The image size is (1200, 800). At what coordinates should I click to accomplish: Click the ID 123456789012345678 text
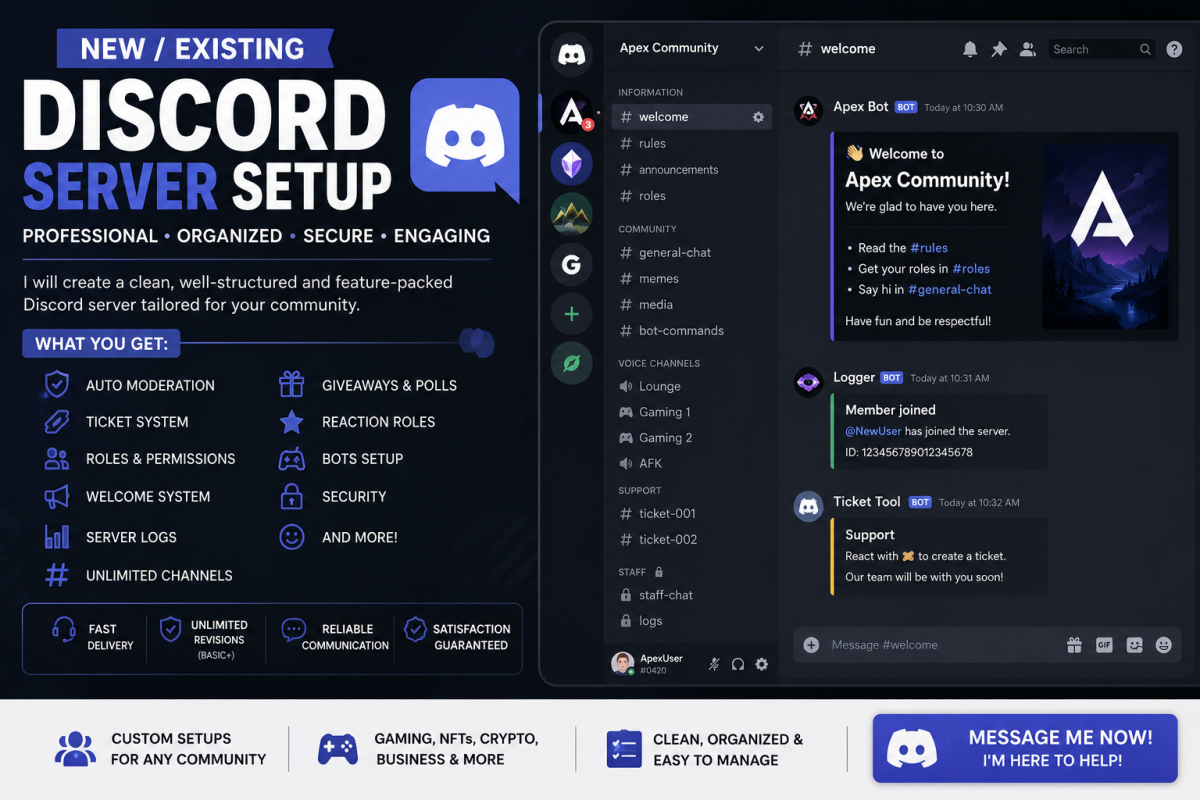(x=909, y=452)
